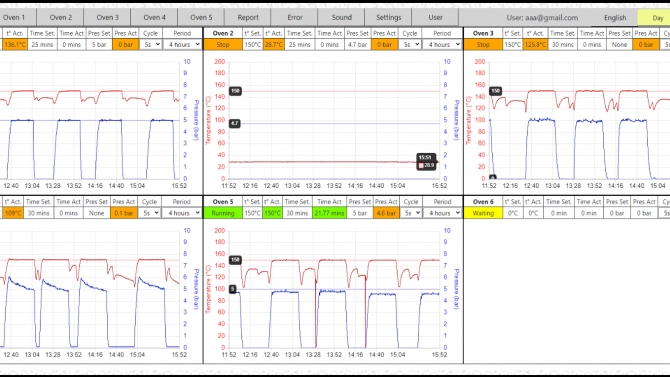Open the Settings tab
Screen dimensions: 670x377
tap(388, 18)
